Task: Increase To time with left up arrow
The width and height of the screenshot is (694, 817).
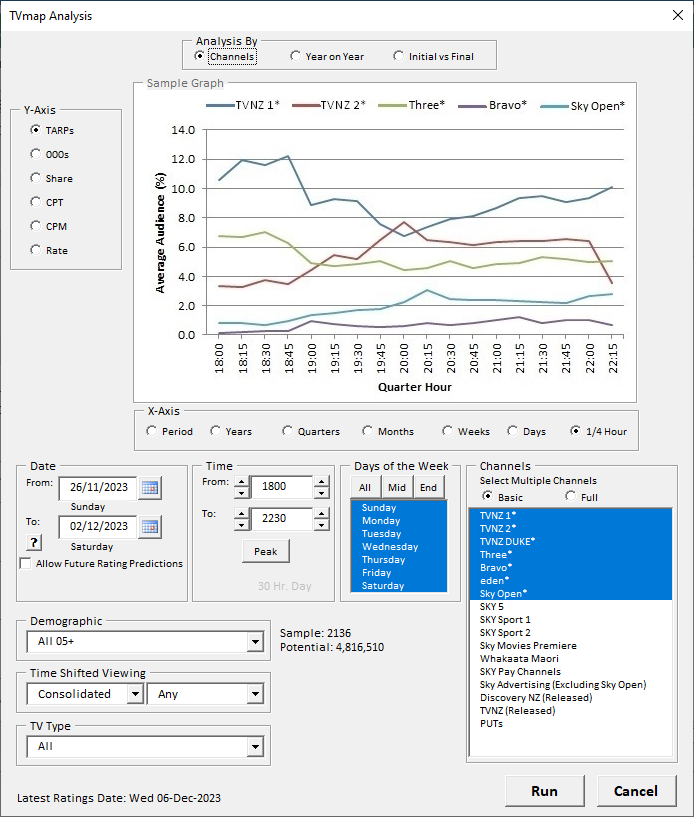Action: [241, 513]
